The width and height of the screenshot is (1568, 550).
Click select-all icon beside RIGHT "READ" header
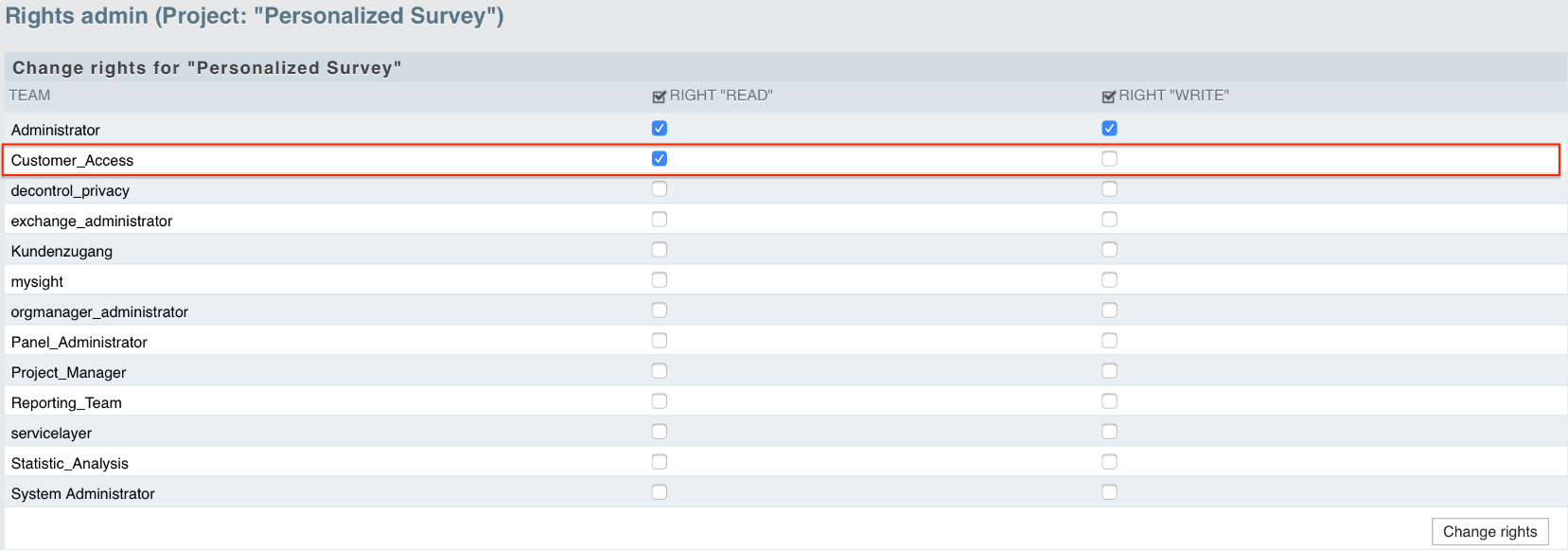pos(660,97)
